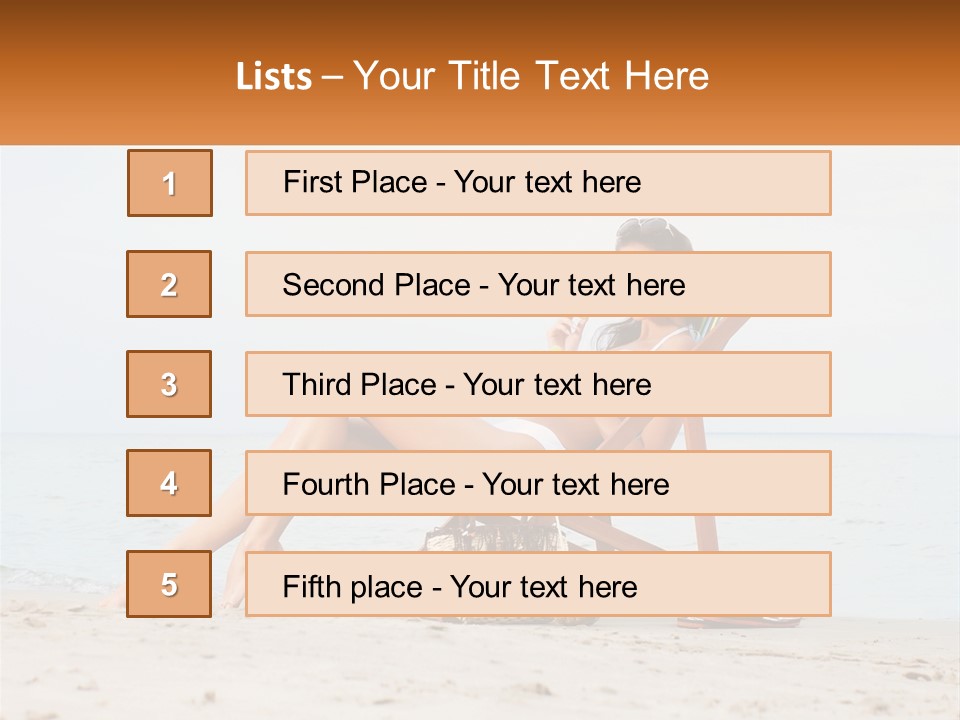Click the Fourth Place text box

[x=538, y=483]
